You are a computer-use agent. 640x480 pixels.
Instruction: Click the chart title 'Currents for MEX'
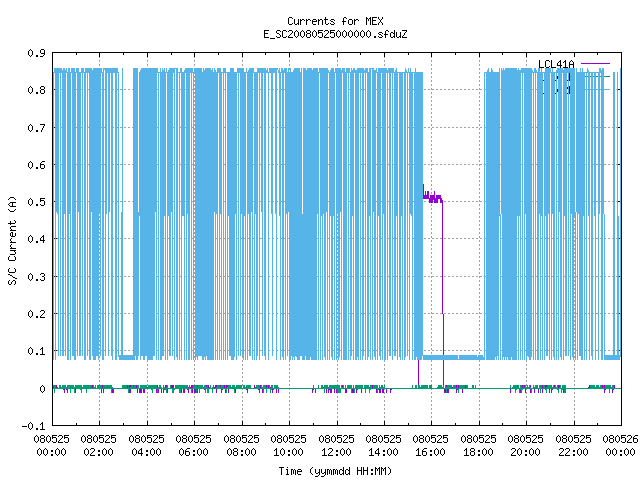tap(335, 21)
